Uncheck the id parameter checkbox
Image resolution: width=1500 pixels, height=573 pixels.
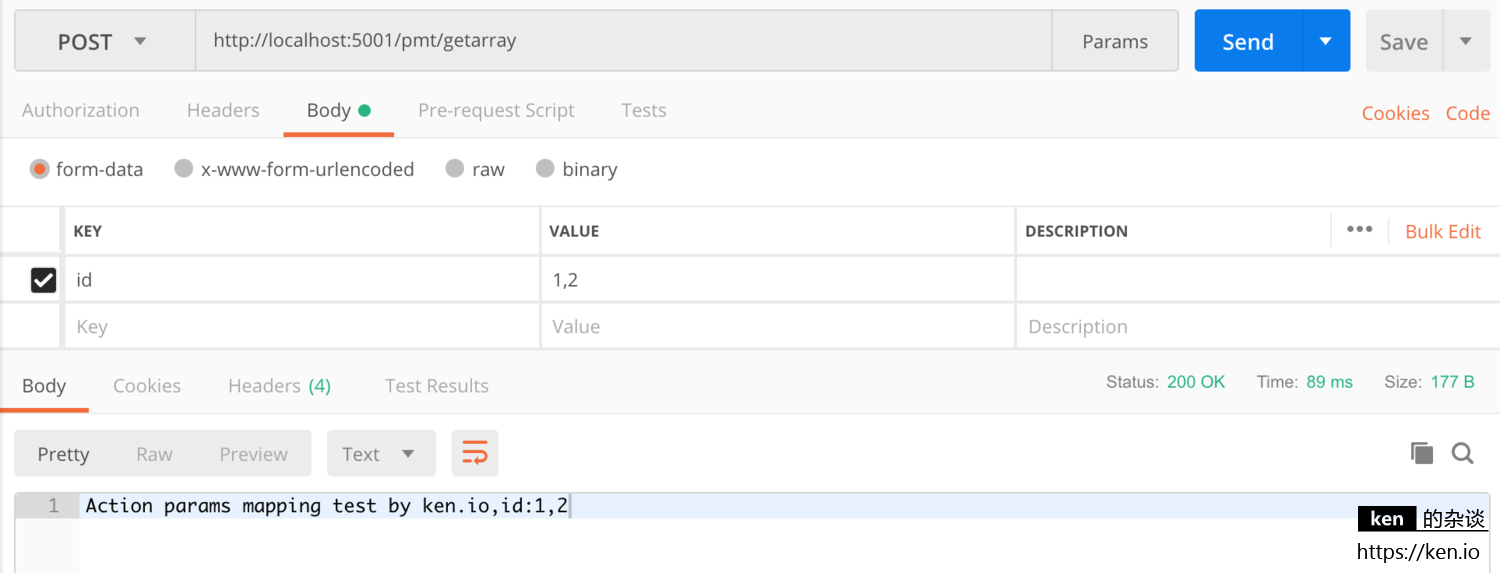(x=43, y=280)
